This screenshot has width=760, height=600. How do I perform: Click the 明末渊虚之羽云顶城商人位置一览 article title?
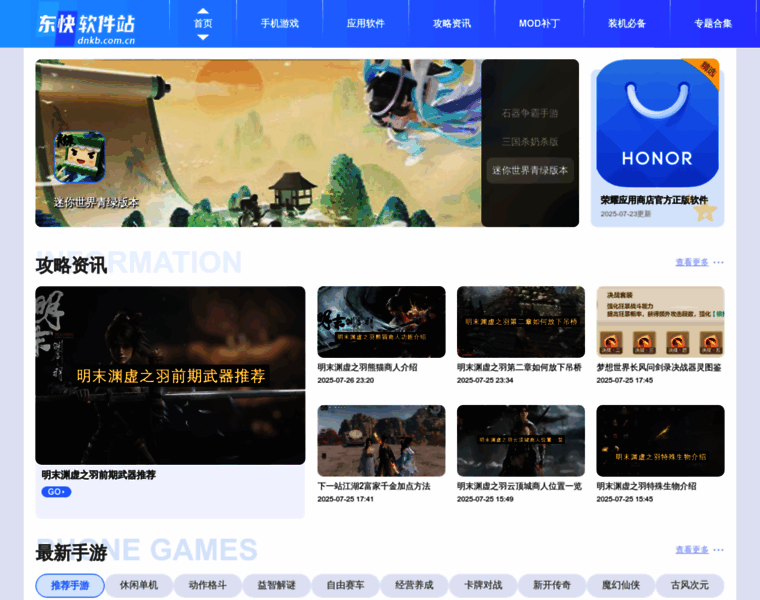519,486
